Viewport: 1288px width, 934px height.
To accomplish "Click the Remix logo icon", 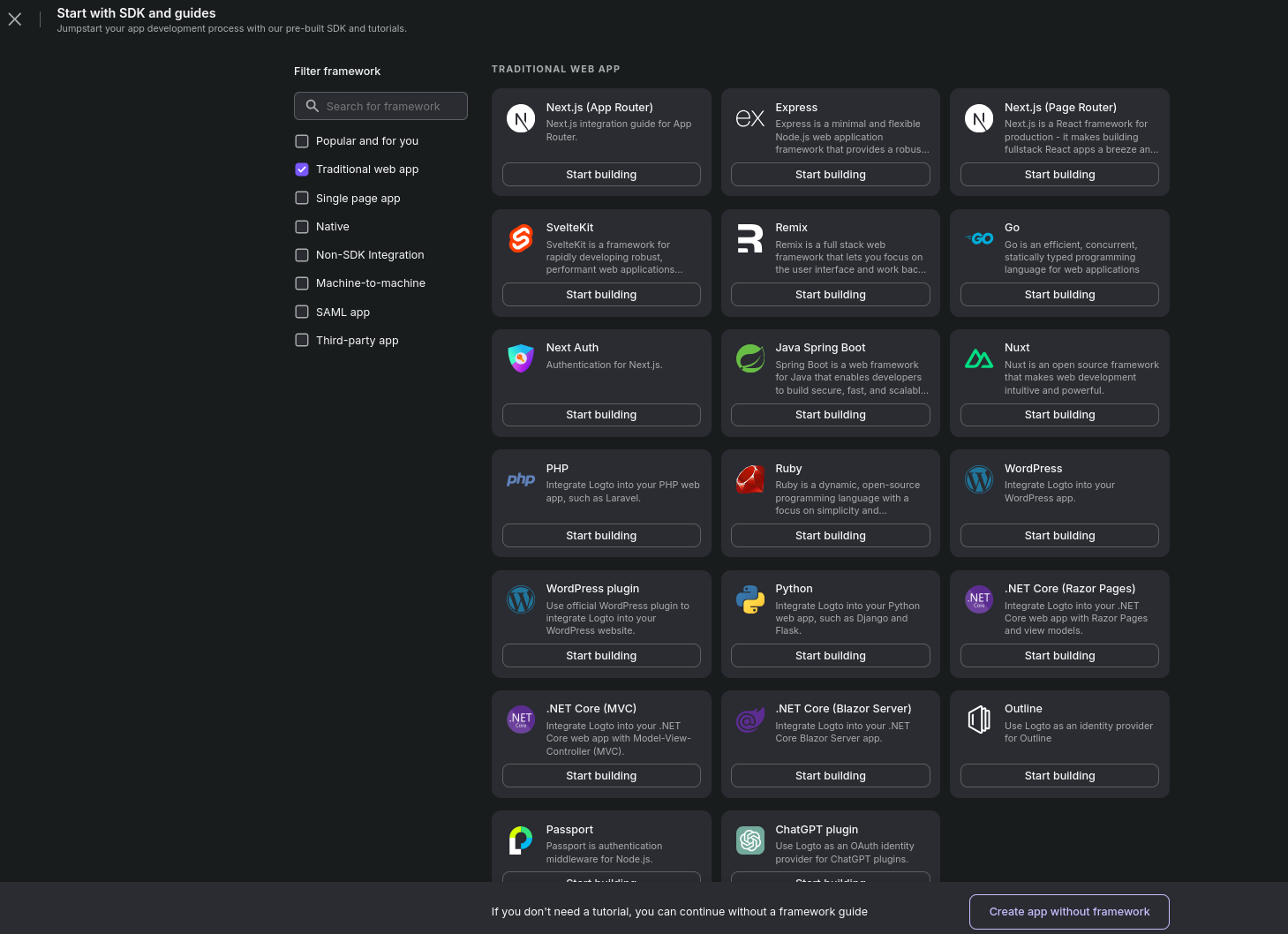I will click(x=749, y=238).
